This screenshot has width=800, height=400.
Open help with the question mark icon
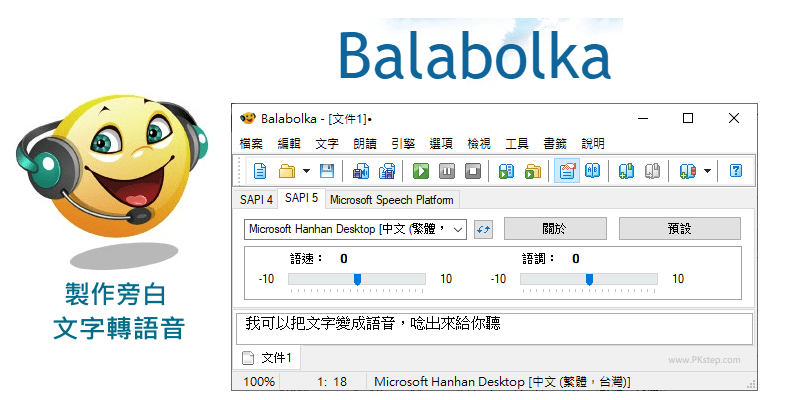pyautogui.click(x=735, y=170)
